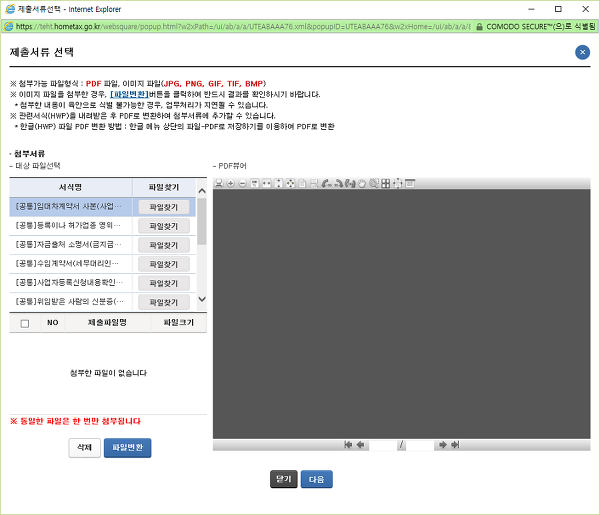The height and width of the screenshot is (515, 600).
Task: Click the 파일크기 column header
Action: [x=179, y=323]
